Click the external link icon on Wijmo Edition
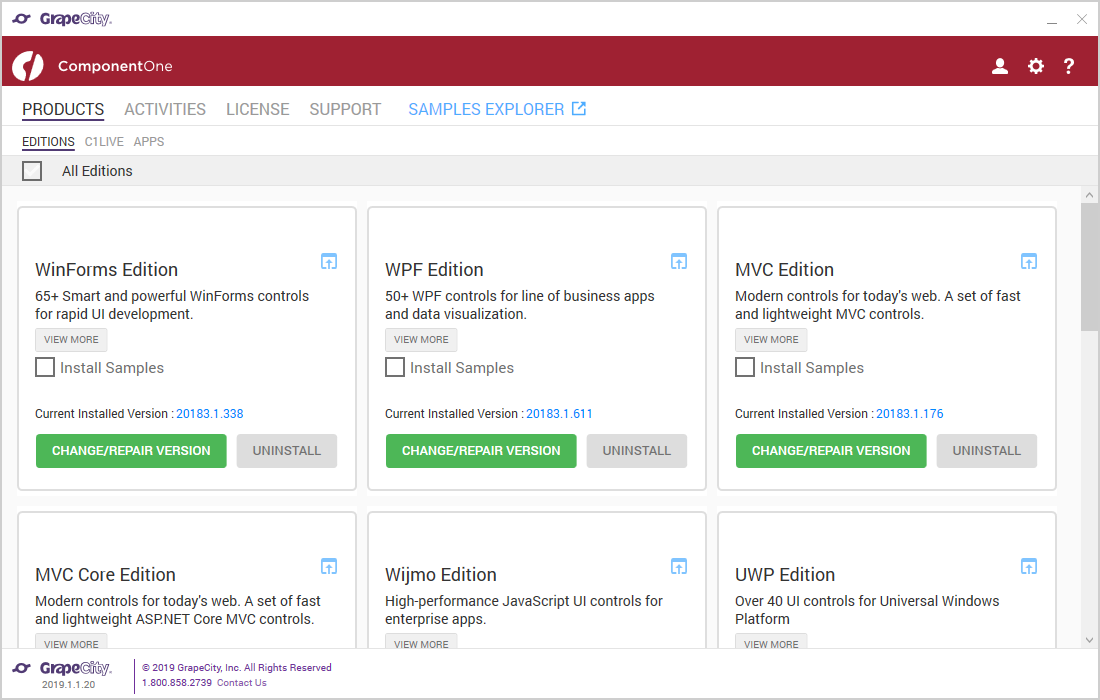The width and height of the screenshot is (1100, 700). pyautogui.click(x=678, y=566)
